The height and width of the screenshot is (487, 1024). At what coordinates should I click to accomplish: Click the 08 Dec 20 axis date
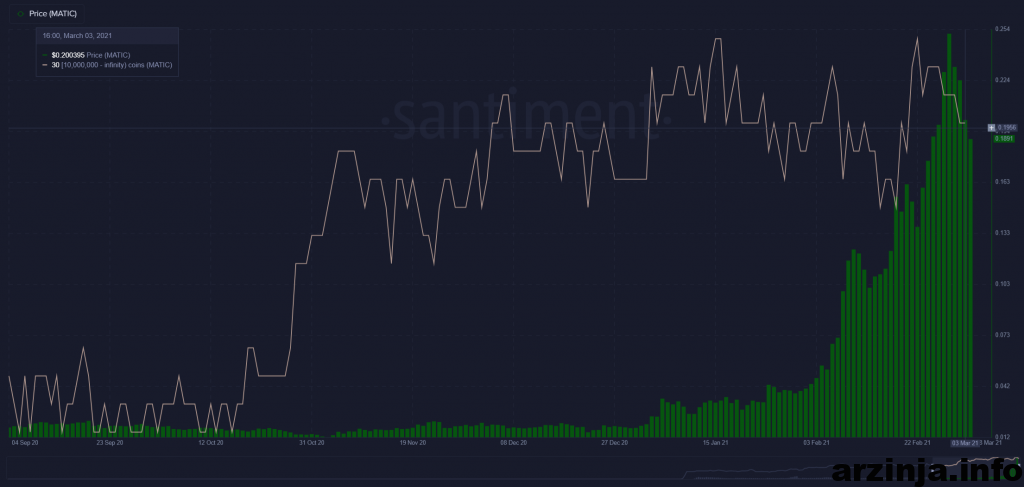(513, 441)
